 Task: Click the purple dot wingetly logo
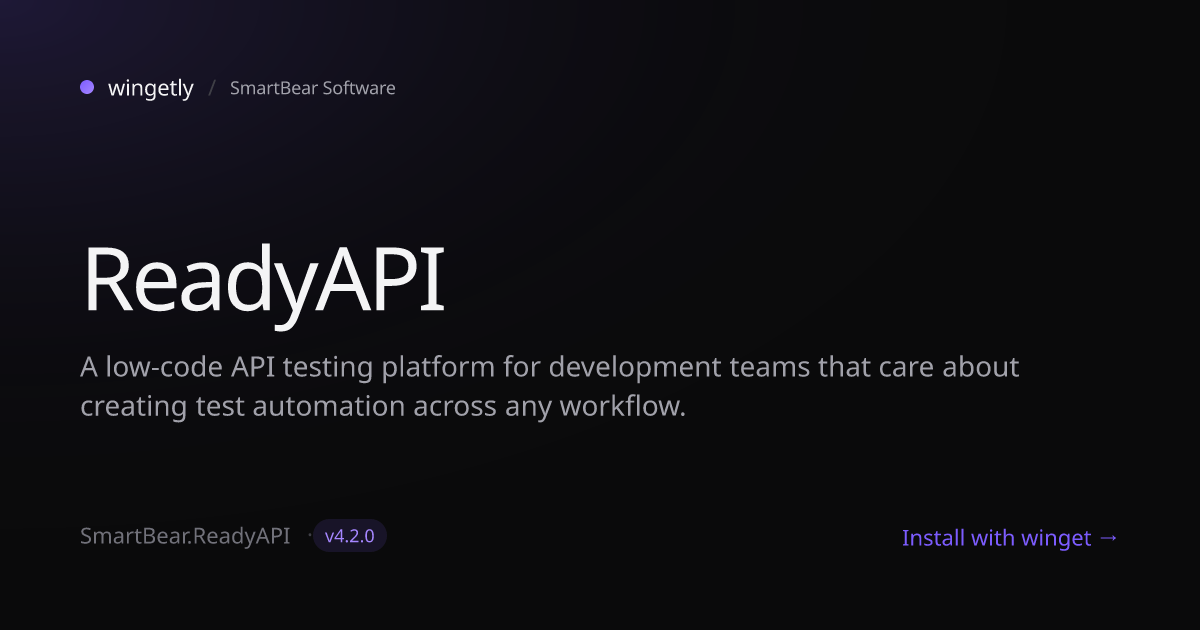[87, 88]
